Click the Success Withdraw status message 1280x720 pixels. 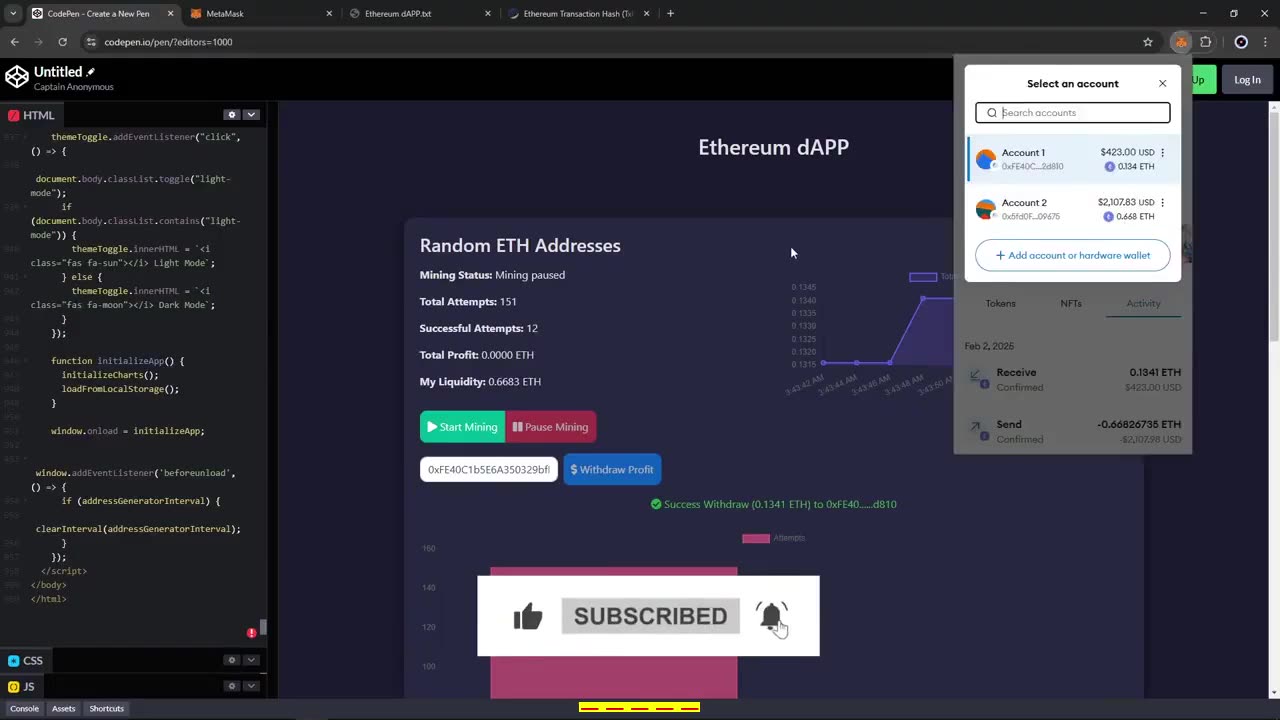click(773, 504)
